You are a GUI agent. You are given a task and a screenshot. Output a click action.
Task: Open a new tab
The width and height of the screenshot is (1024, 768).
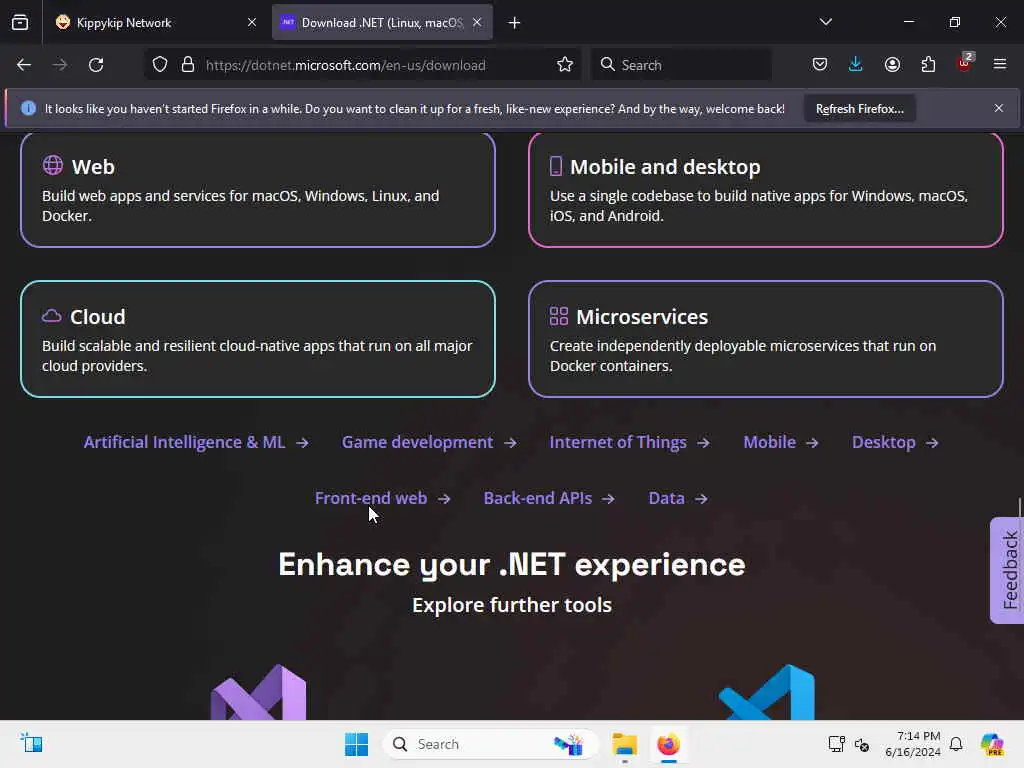[515, 23]
